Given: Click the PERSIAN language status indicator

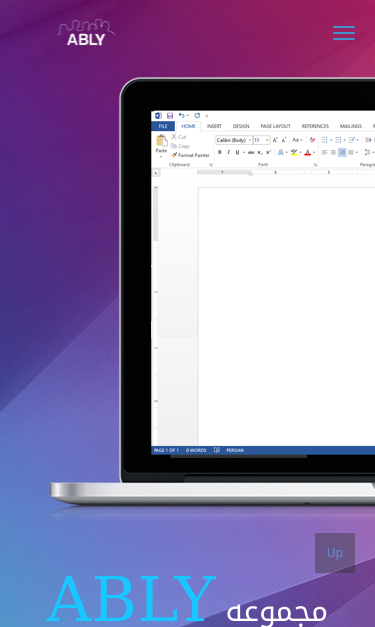Looking at the screenshot, I should click(235, 450).
